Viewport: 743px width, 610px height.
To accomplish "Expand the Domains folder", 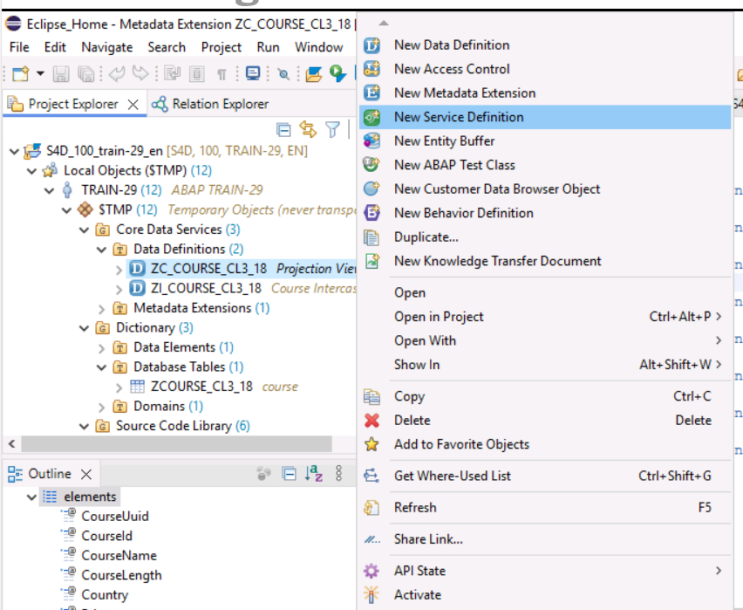I will click(x=101, y=407).
